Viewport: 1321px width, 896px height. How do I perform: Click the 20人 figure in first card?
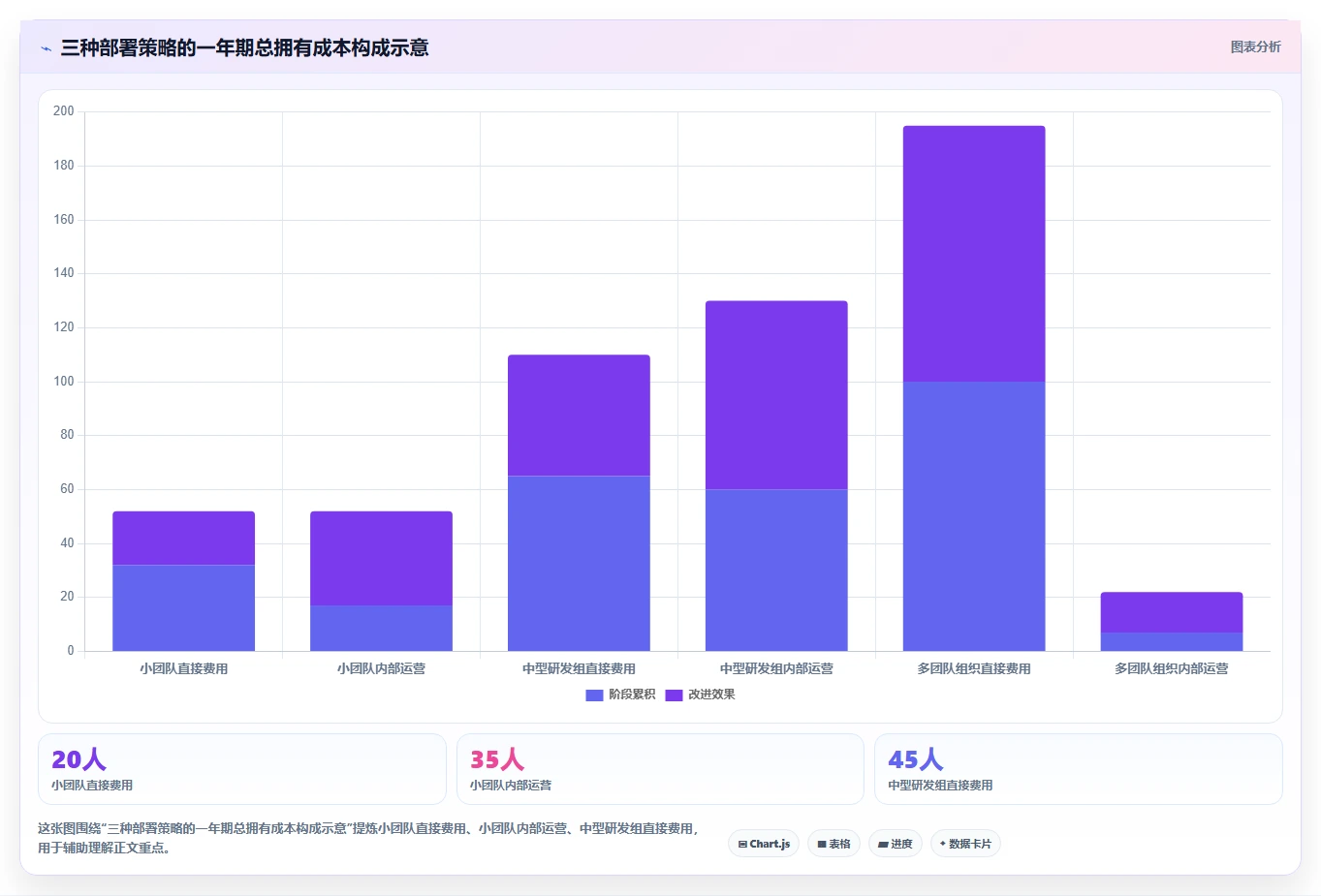point(79,759)
